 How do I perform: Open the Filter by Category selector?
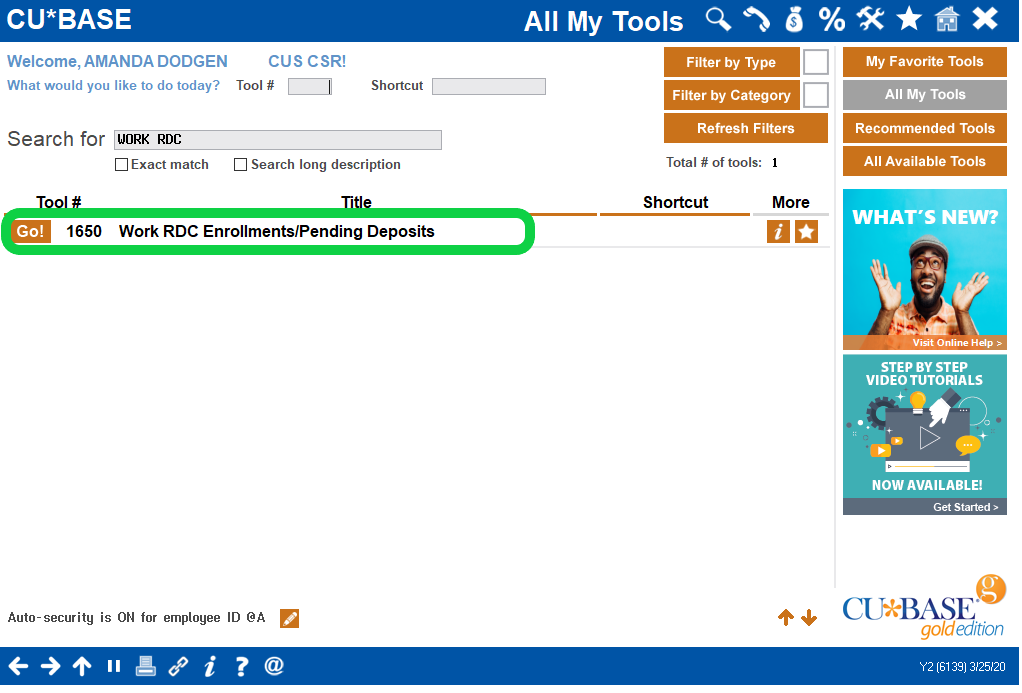(731, 94)
